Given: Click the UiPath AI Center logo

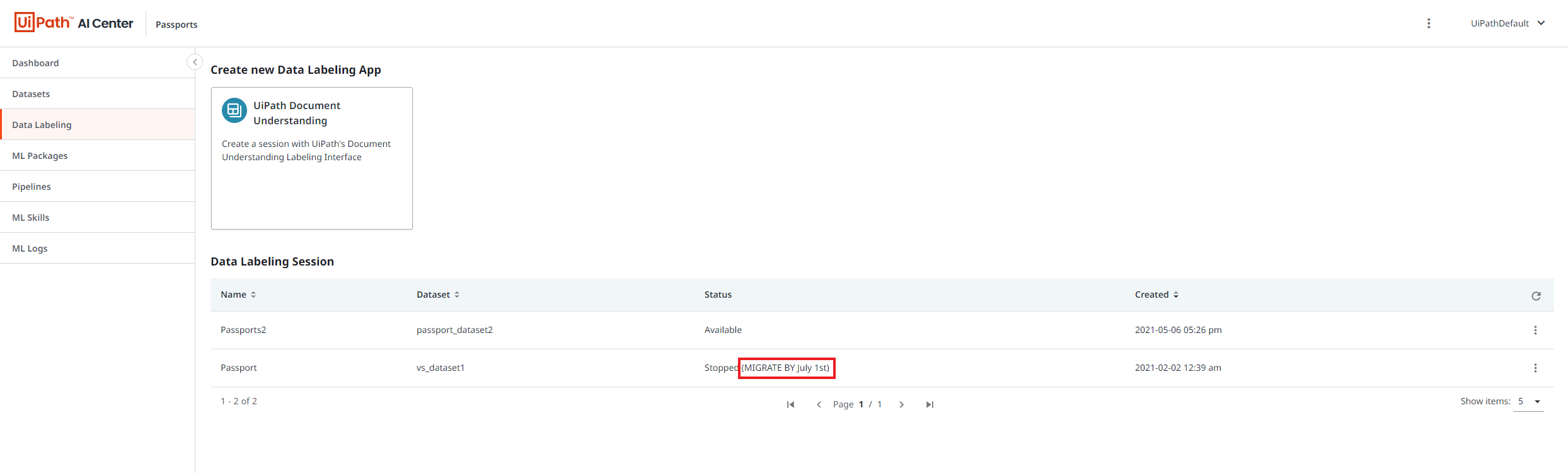Looking at the screenshot, I should [x=74, y=23].
